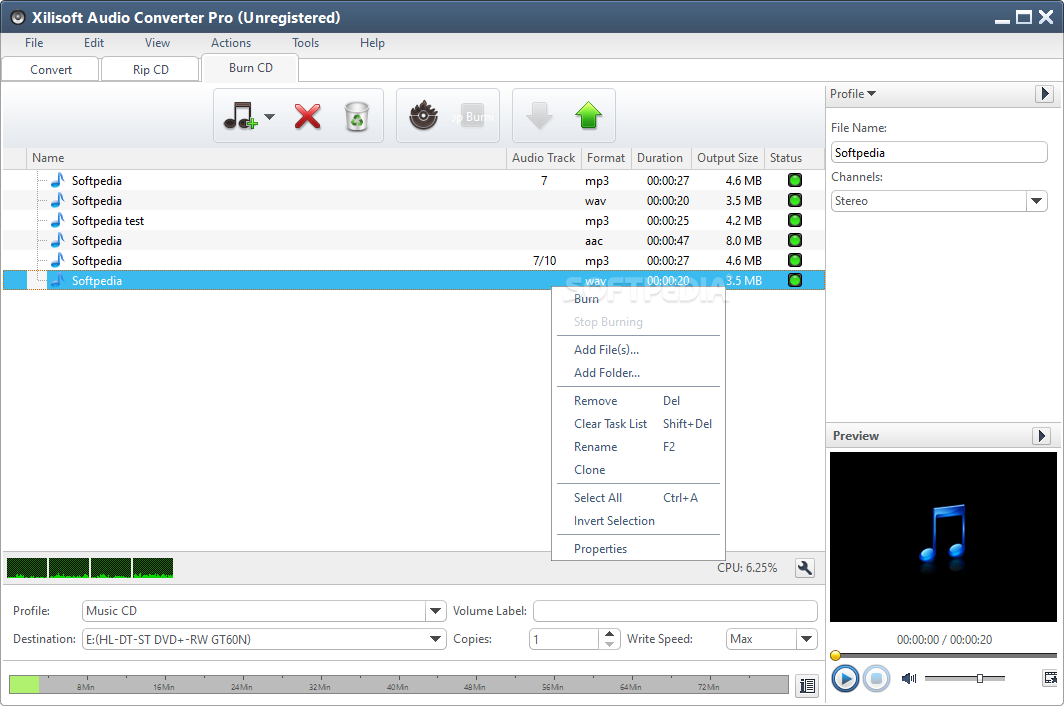Select the Softpedia test row
Screen dimensions: 1064x706
coord(414,221)
